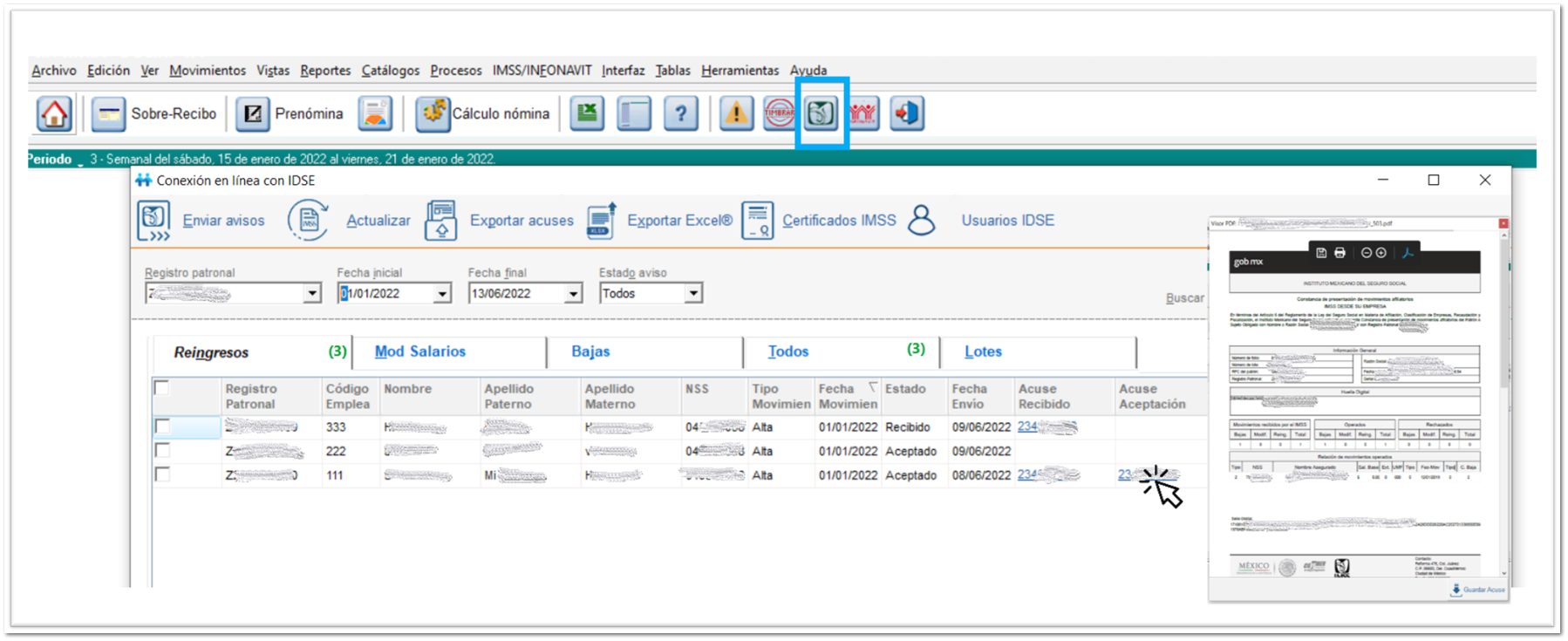Open the Fecha inicial date dropdown
Viewport: 1568px width, 641px height.
coord(442,294)
